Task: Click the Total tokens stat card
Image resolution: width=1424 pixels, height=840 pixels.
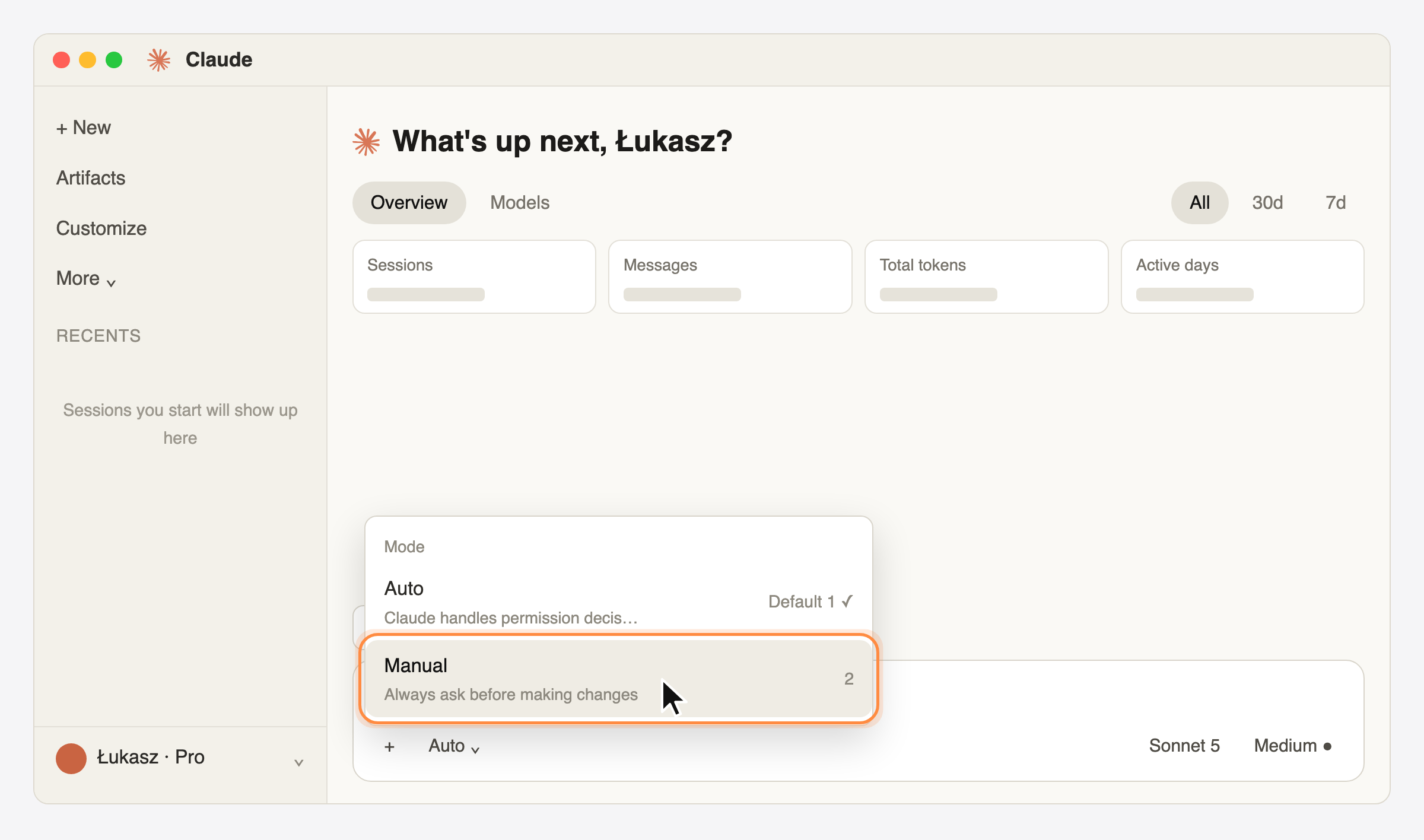Action: (x=987, y=276)
